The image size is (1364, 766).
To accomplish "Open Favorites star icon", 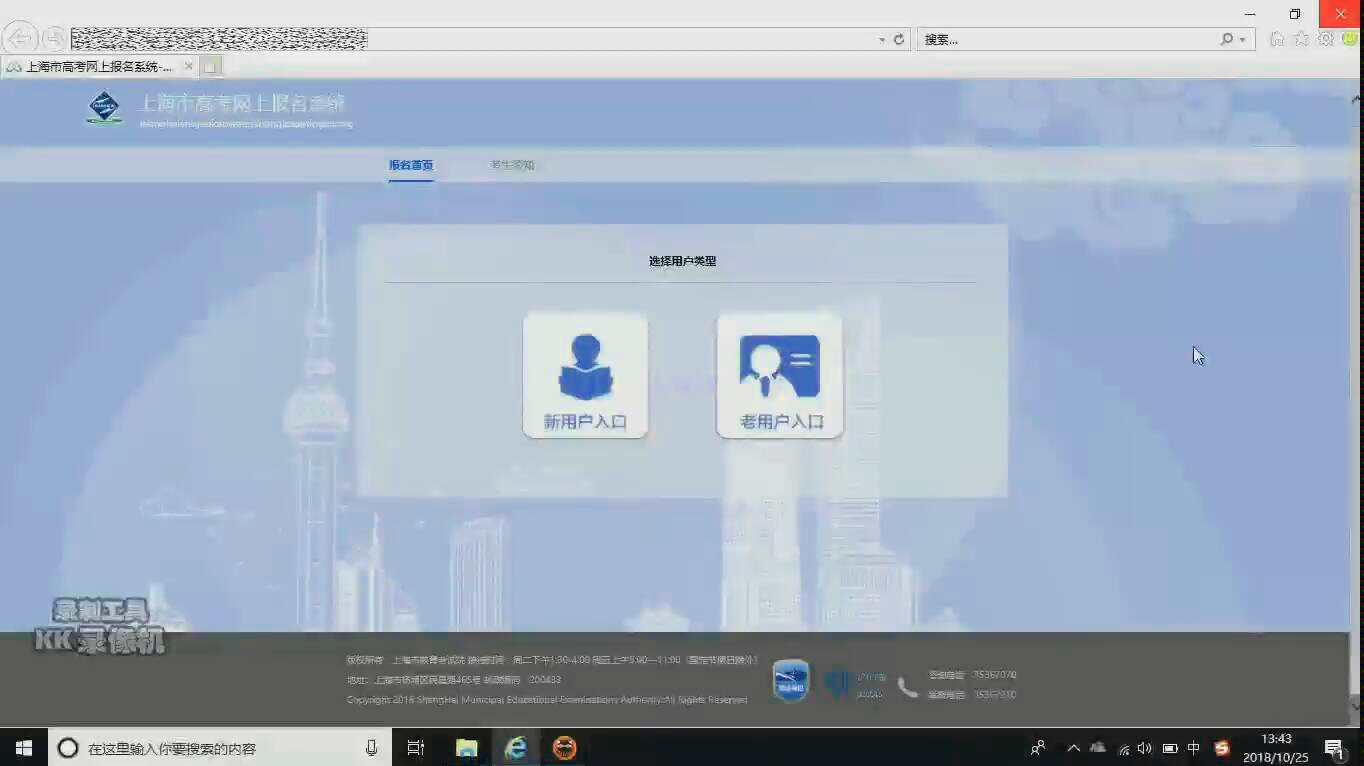I will pyautogui.click(x=1301, y=39).
